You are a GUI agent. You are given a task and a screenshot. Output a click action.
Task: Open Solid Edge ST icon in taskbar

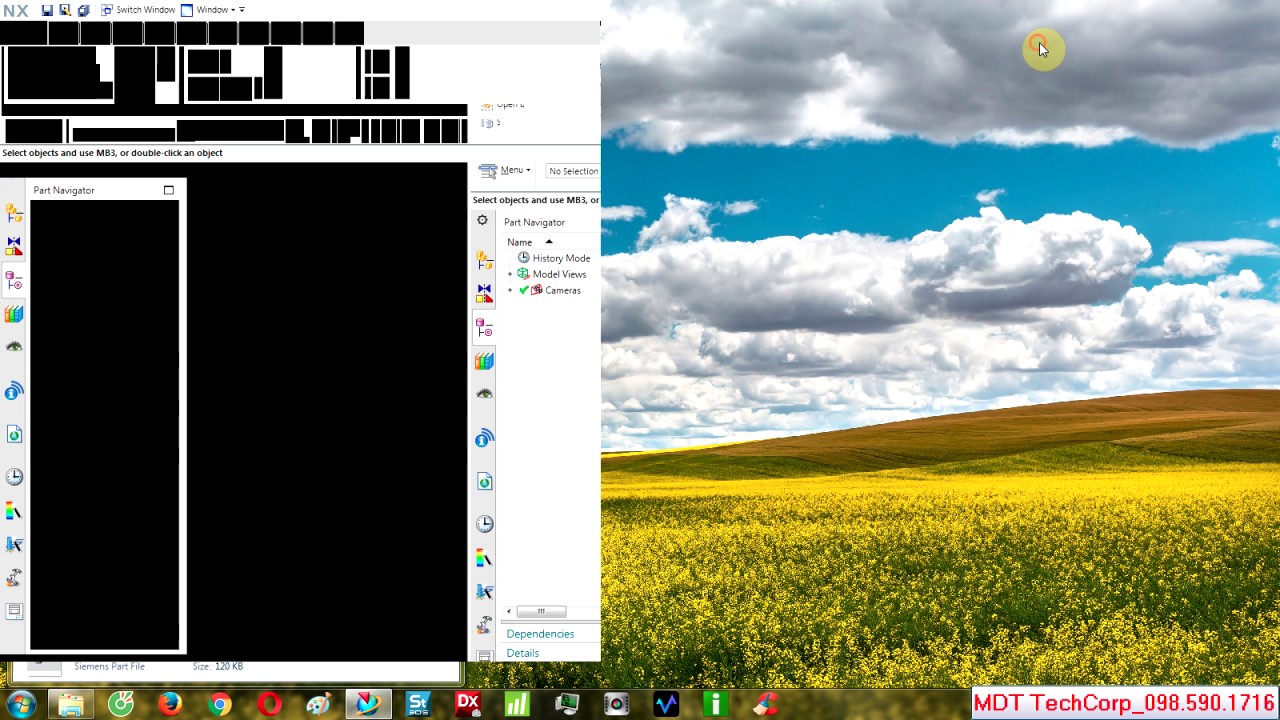[x=418, y=704]
